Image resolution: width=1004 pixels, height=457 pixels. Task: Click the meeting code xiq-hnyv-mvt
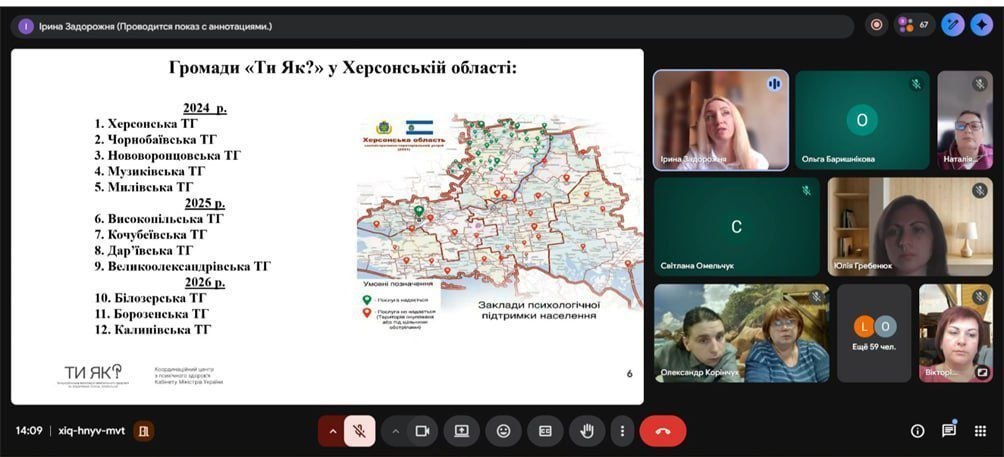(90, 431)
